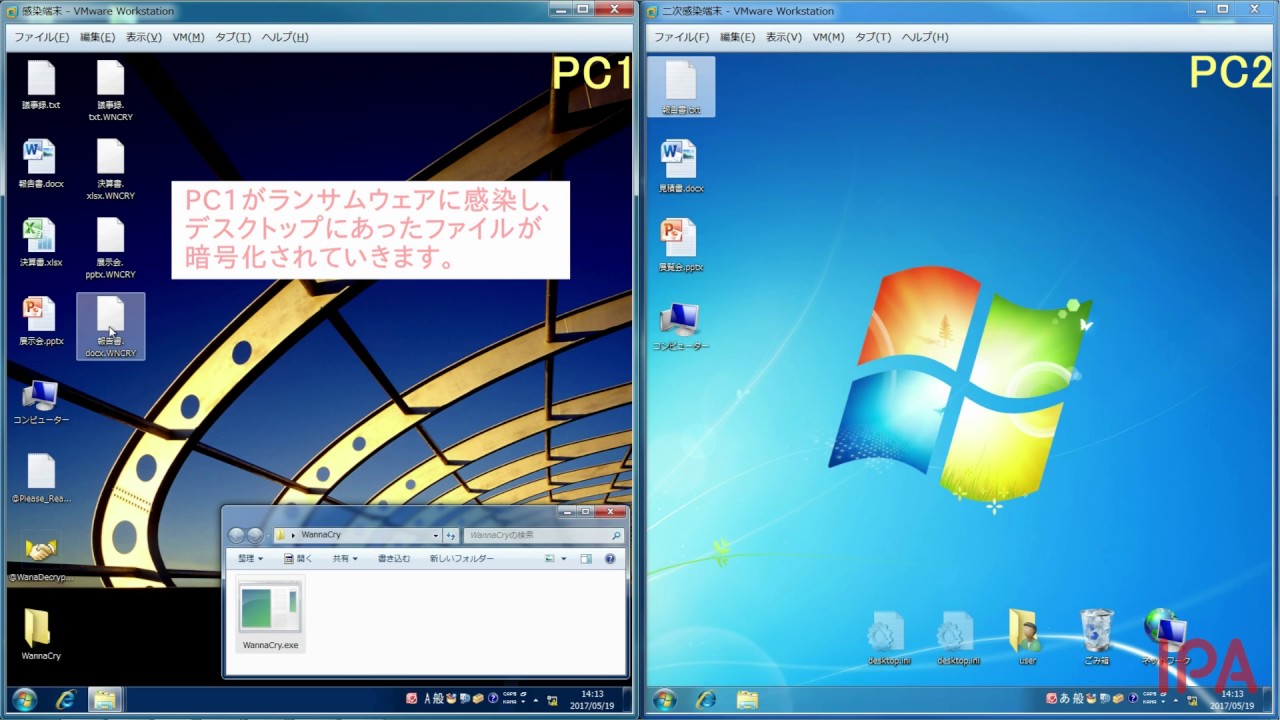Image resolution: width=1280 pixels, height=720 pixels.
Task: Launch Internet Explorer from PC2 taskbar
Action: pos(707,699)
